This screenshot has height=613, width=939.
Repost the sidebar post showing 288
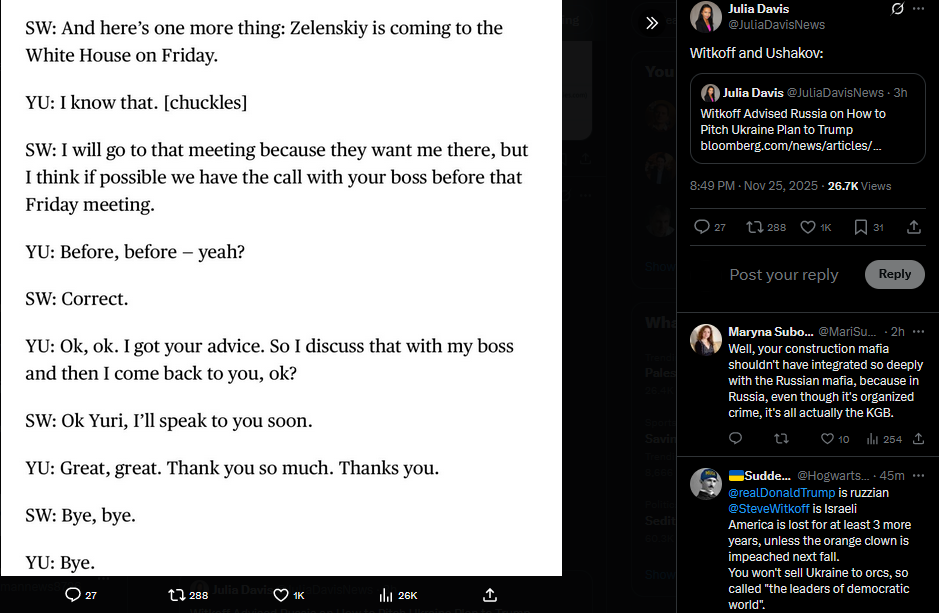tap(756, 227)
